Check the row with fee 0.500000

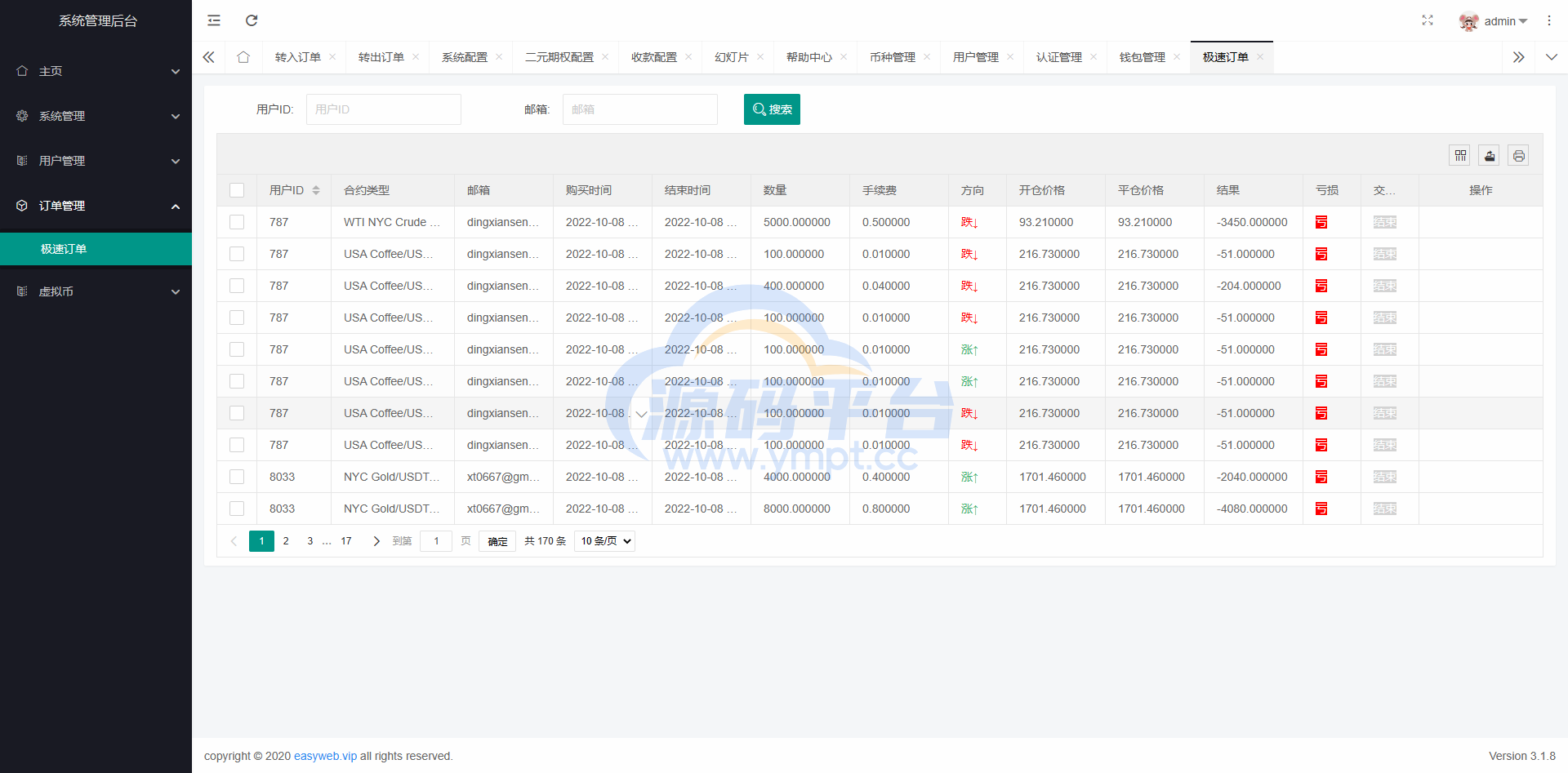237,222
